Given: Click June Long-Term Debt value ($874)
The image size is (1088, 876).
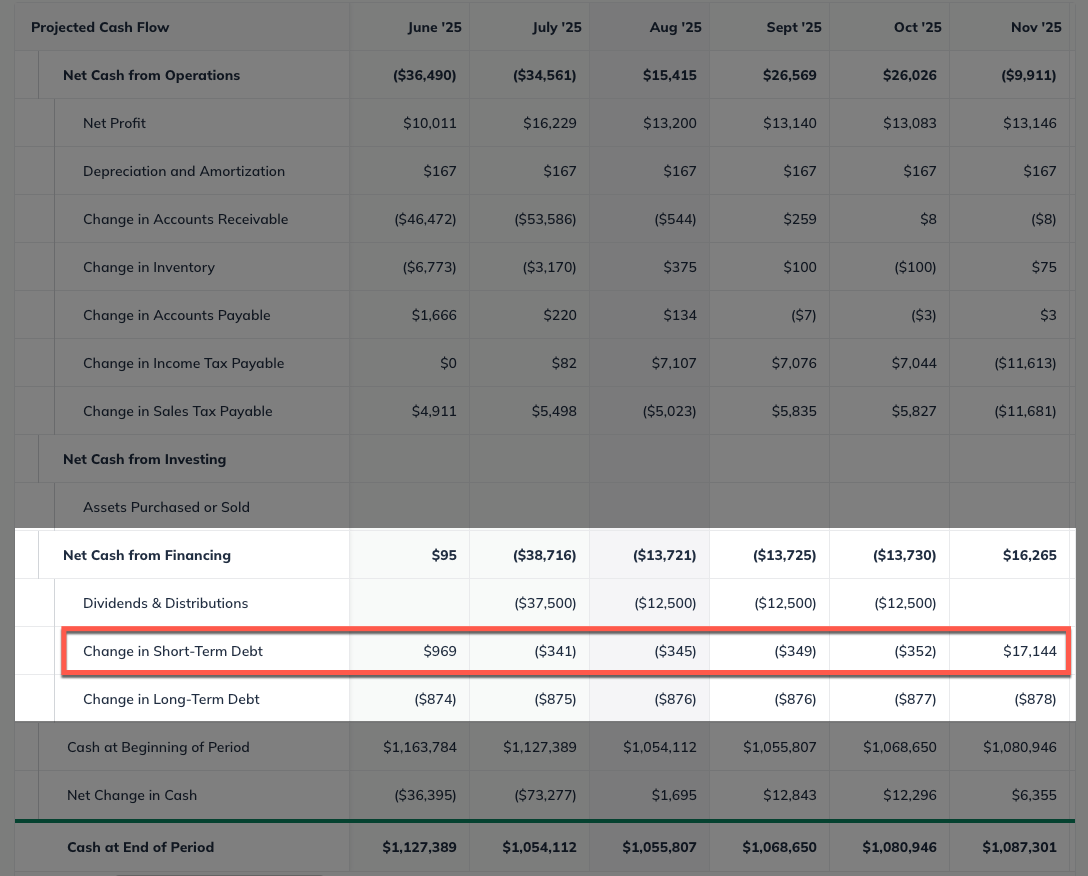Looking at the screenshot, I should pyautogui.click(x=435, y=699).
